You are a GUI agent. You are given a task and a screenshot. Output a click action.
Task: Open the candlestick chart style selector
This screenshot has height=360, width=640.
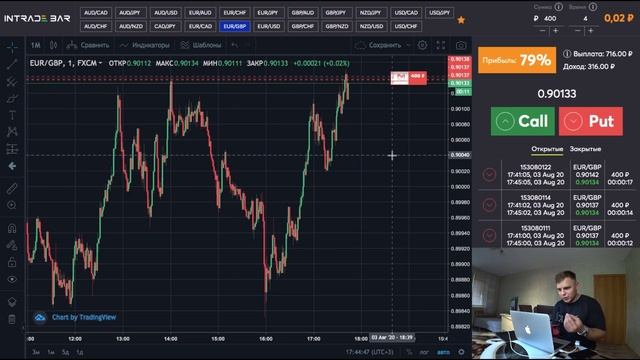coord(53,45)
